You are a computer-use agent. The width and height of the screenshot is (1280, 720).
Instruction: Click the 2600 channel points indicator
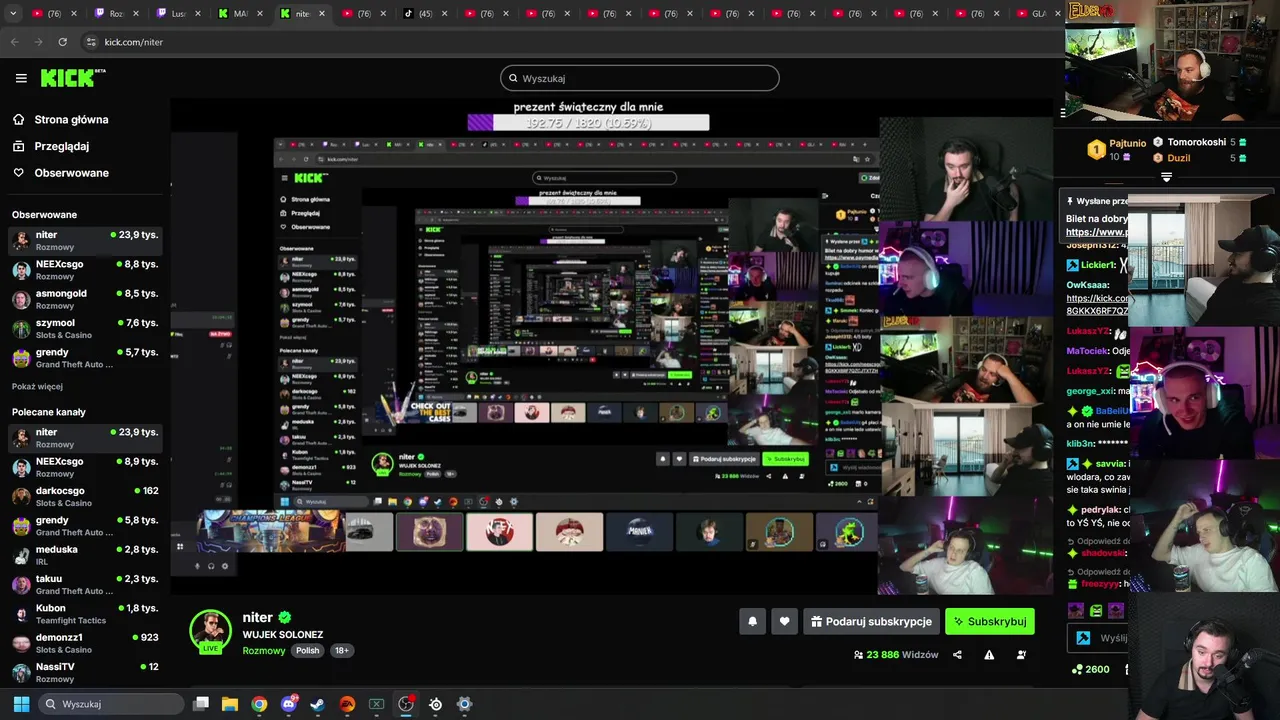pos(1091,669)
